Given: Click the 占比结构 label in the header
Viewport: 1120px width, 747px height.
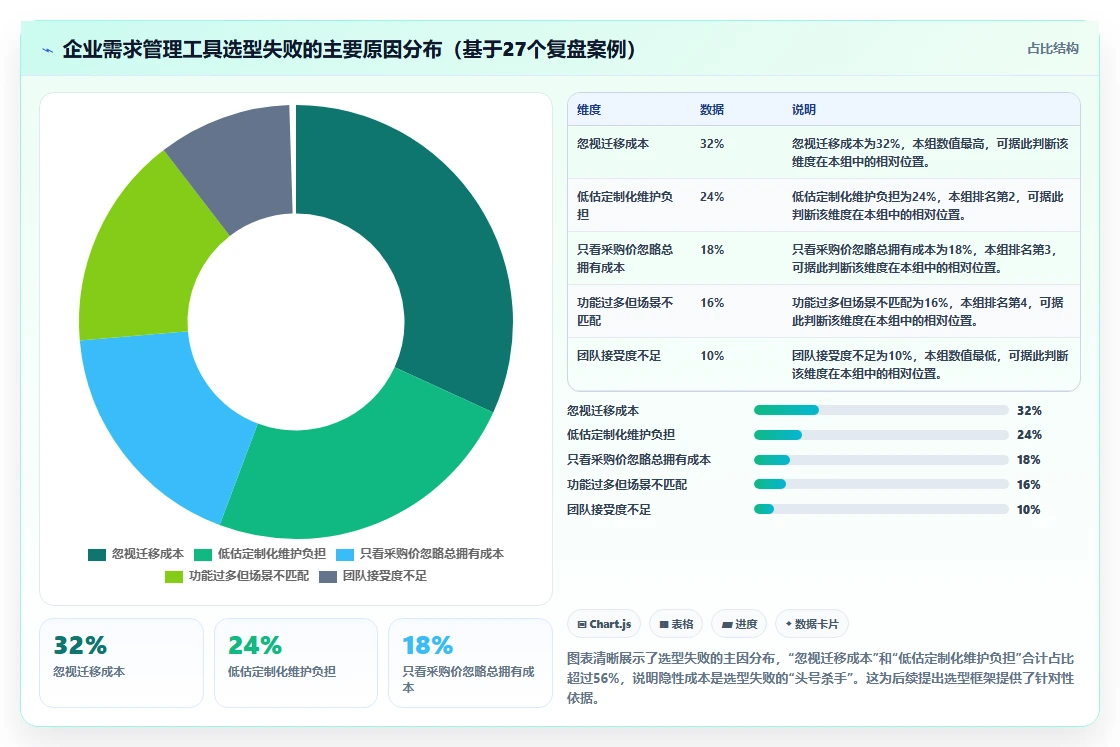Looking at the screenshot, I should (1053, 49).
